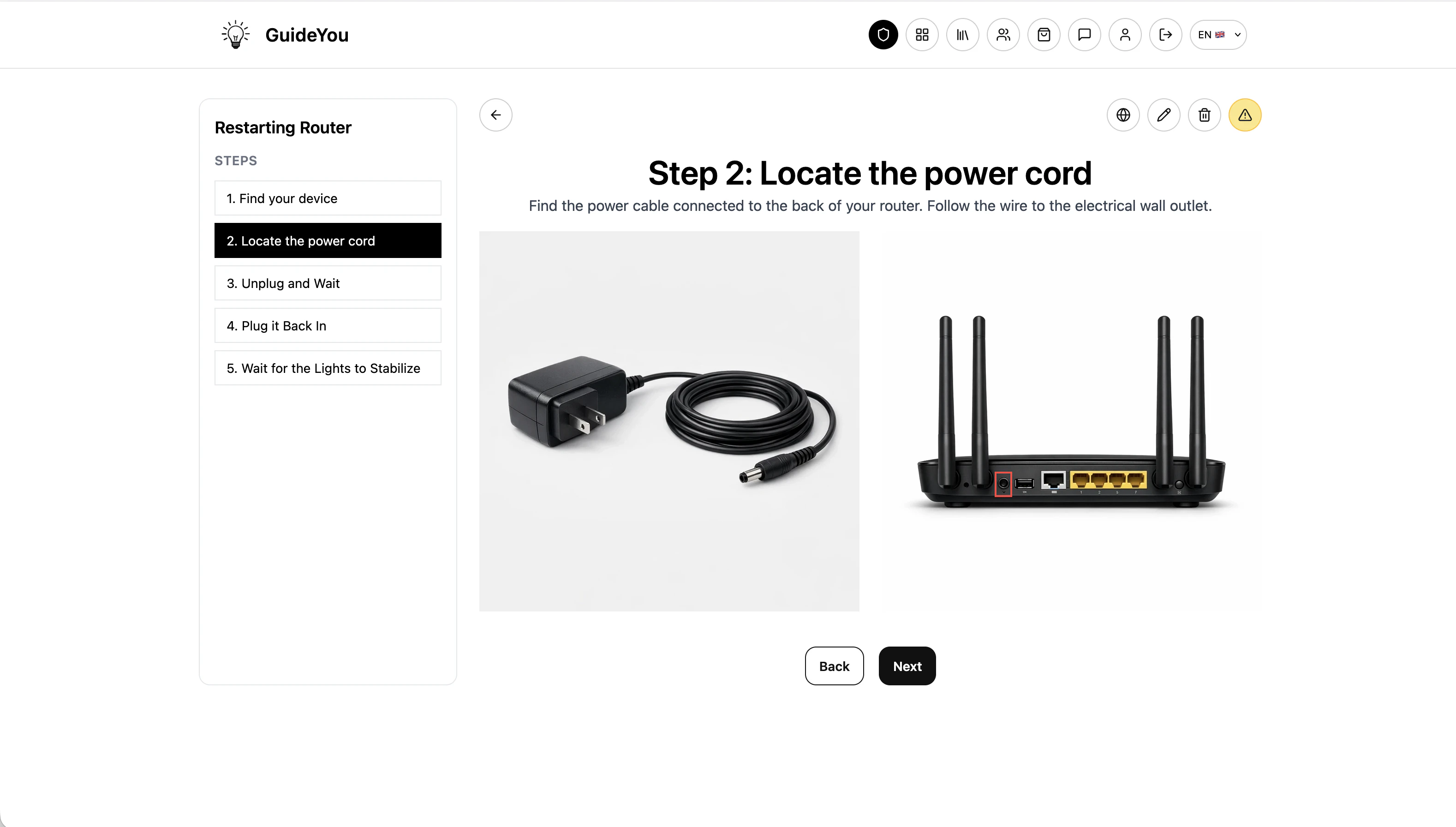The height and width of the screenshot is (827, 1456).
Task: Select step '1. Find your device'
Action: pos(328,198)
